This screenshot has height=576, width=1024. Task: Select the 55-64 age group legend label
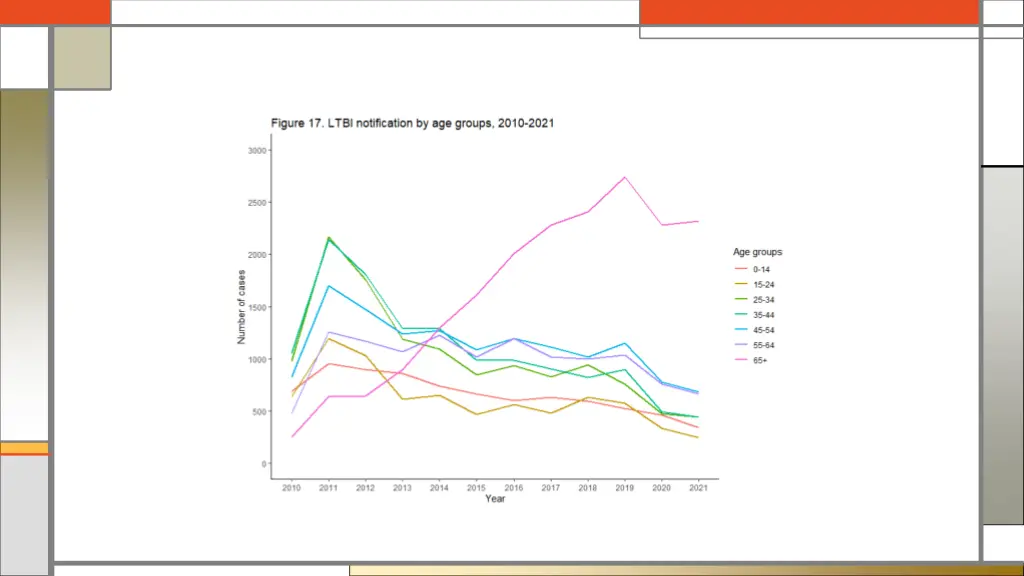tap(763, 345)
